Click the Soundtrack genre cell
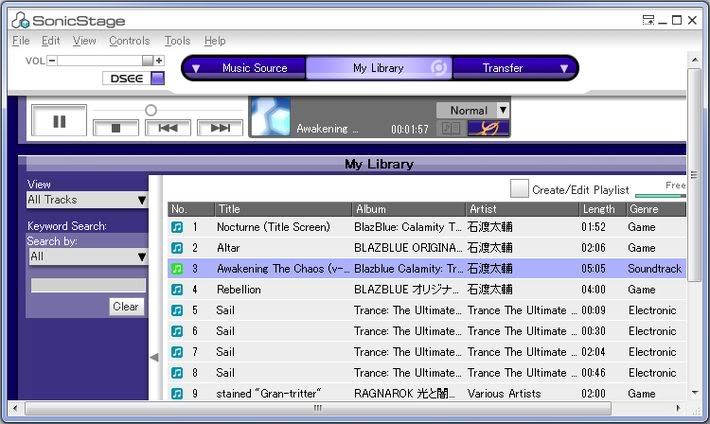This screenshot has width=710, height=424. tap(654, 269)
